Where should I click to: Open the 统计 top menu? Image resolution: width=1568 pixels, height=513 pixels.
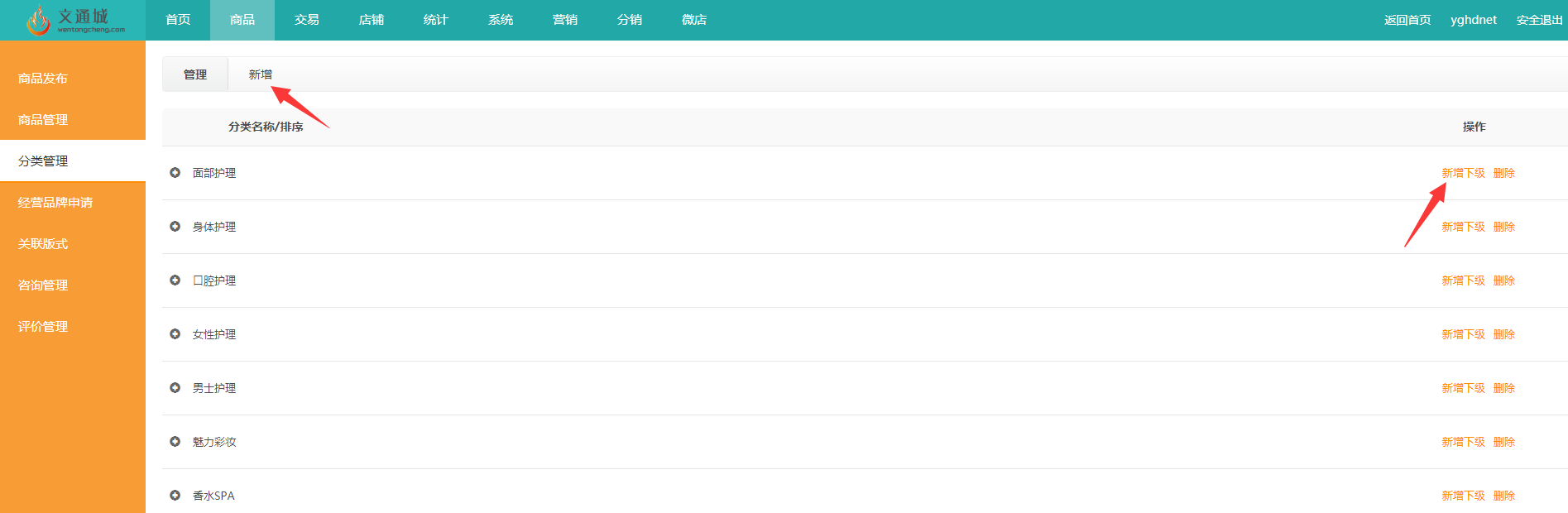[436, 20]
